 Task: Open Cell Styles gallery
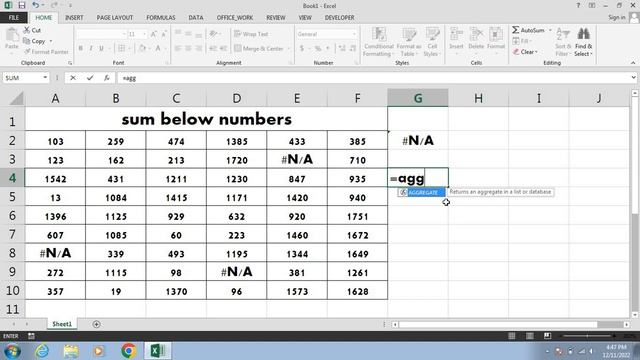tap(432, 42)
